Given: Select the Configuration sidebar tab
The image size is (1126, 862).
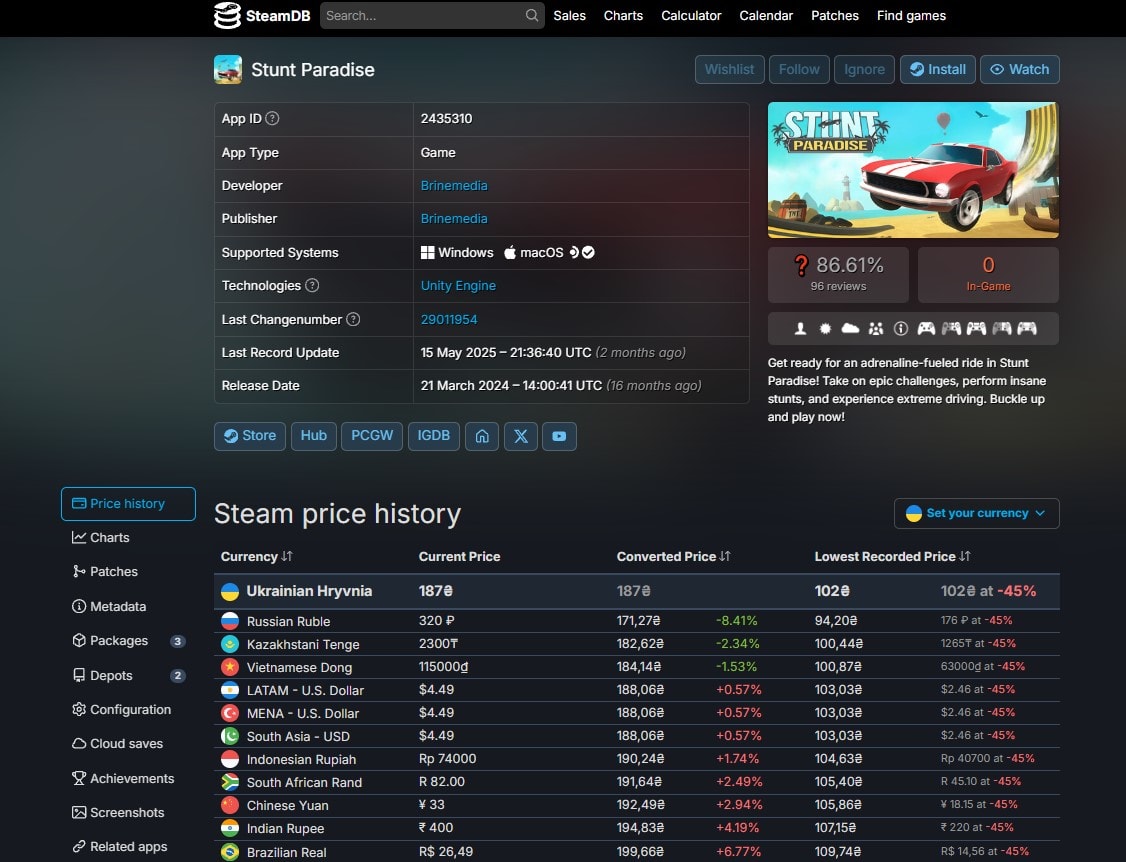Looking at the screenshot, I should 128,709.
